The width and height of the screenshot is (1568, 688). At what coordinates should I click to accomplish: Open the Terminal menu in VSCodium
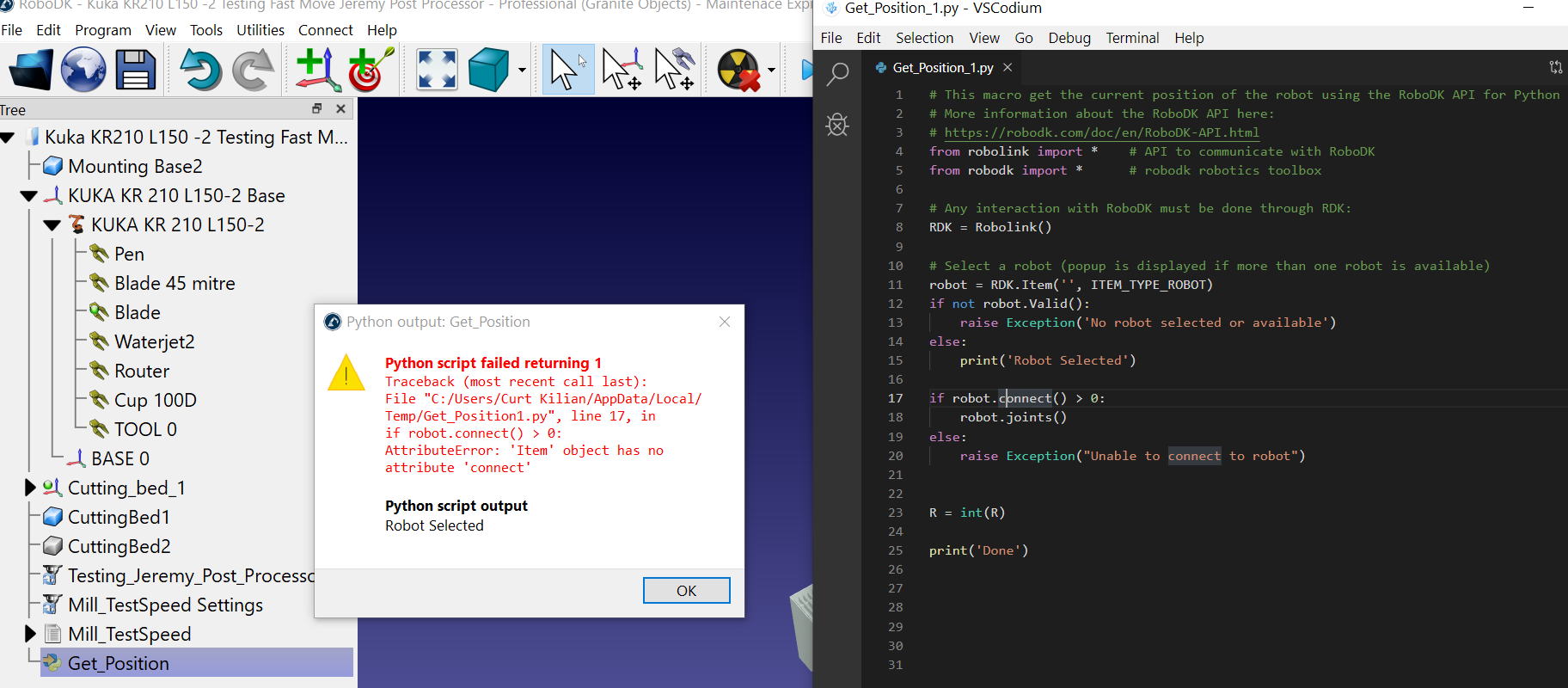[x=1131, y=38]
